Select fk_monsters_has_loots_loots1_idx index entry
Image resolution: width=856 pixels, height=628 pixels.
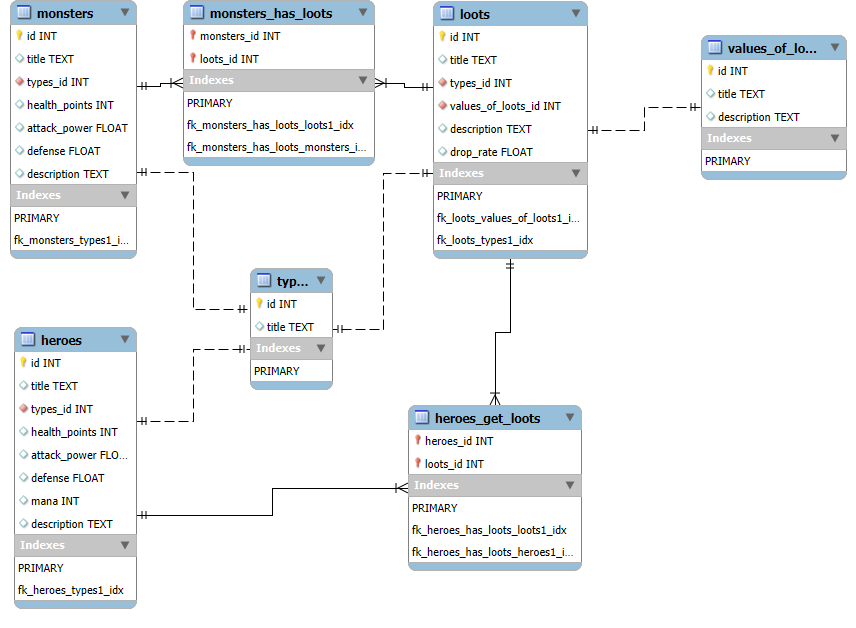click(x=270, y=125)
